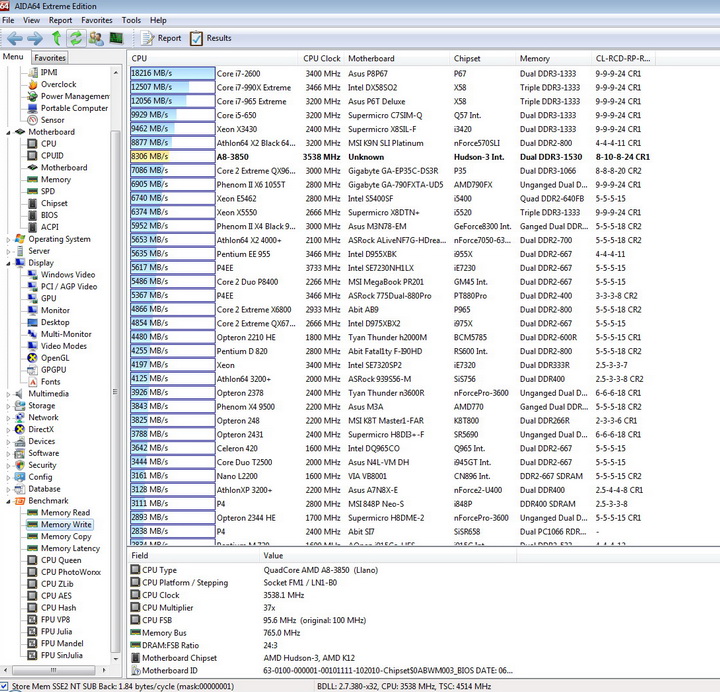Select the Memory Read benchmark icon
Viewport: 720px width, 692px height.
point(33,512)
